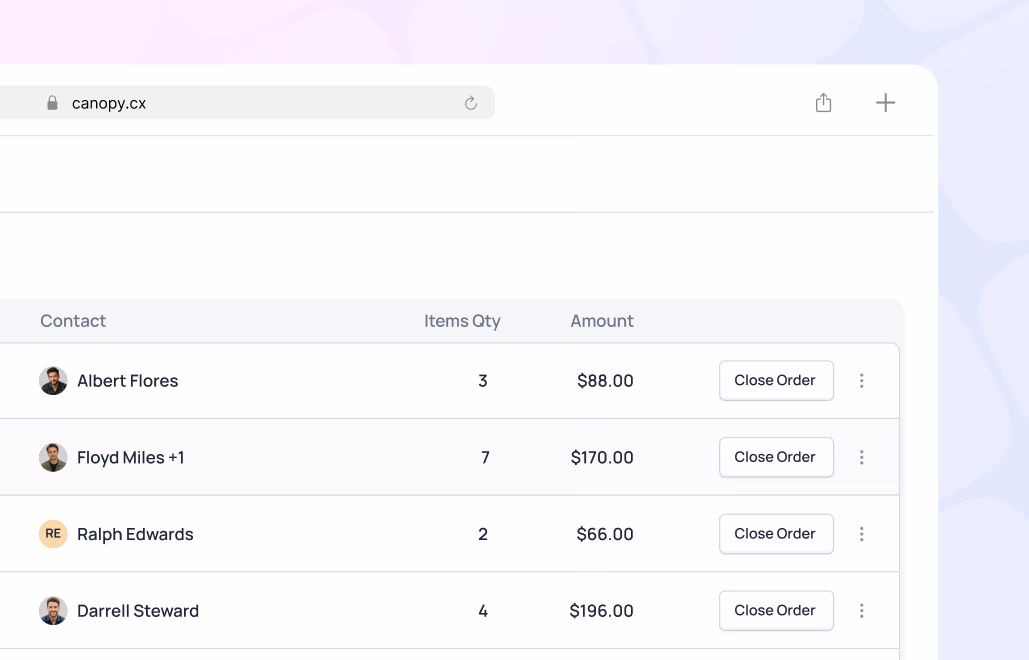The image size is (1029, 660).
Task: Click the $66.00 amount cell
Action: click(x=605, y=535)
